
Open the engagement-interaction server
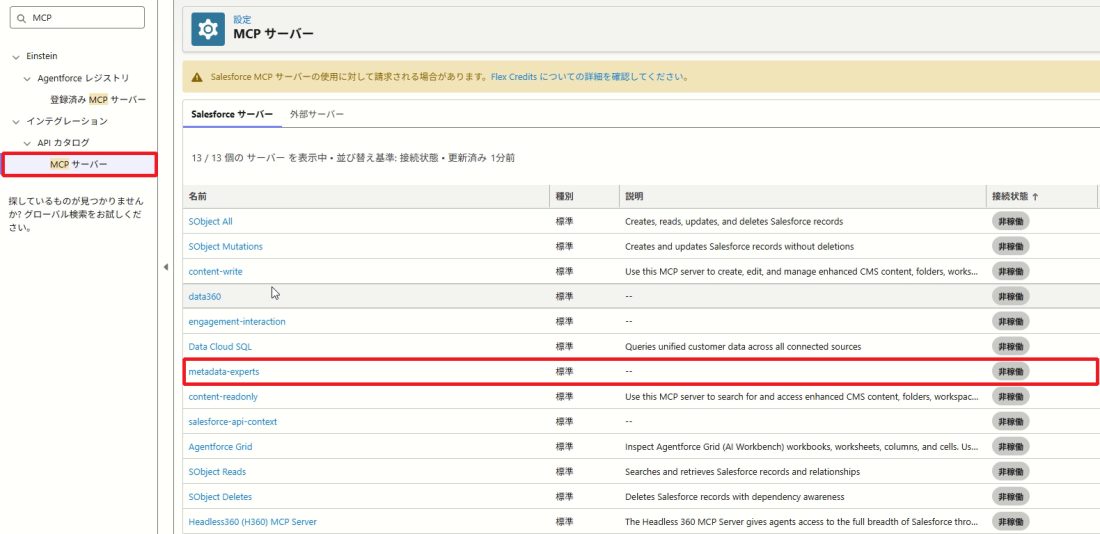(x=237, y=321)
